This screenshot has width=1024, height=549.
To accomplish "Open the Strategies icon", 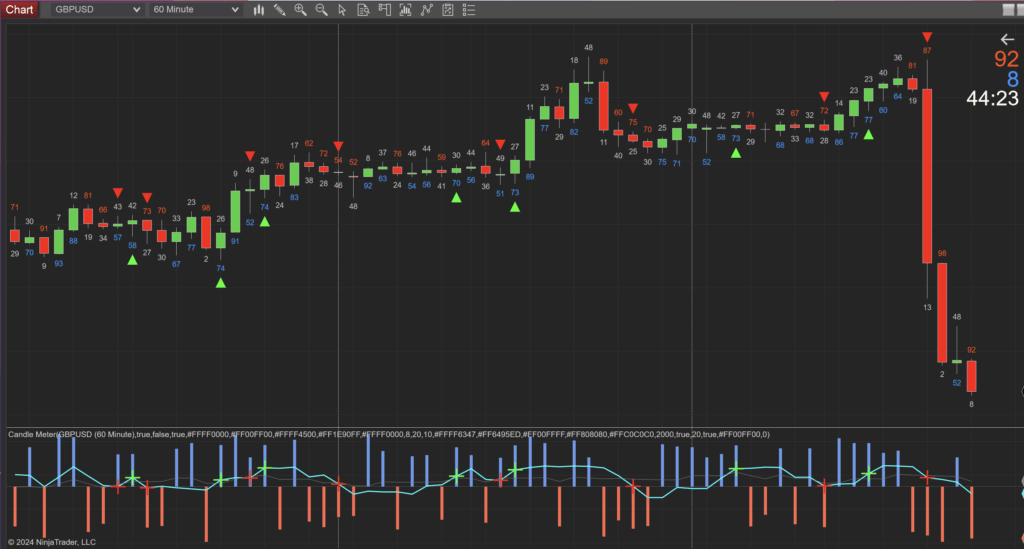I will coord(448,10).
